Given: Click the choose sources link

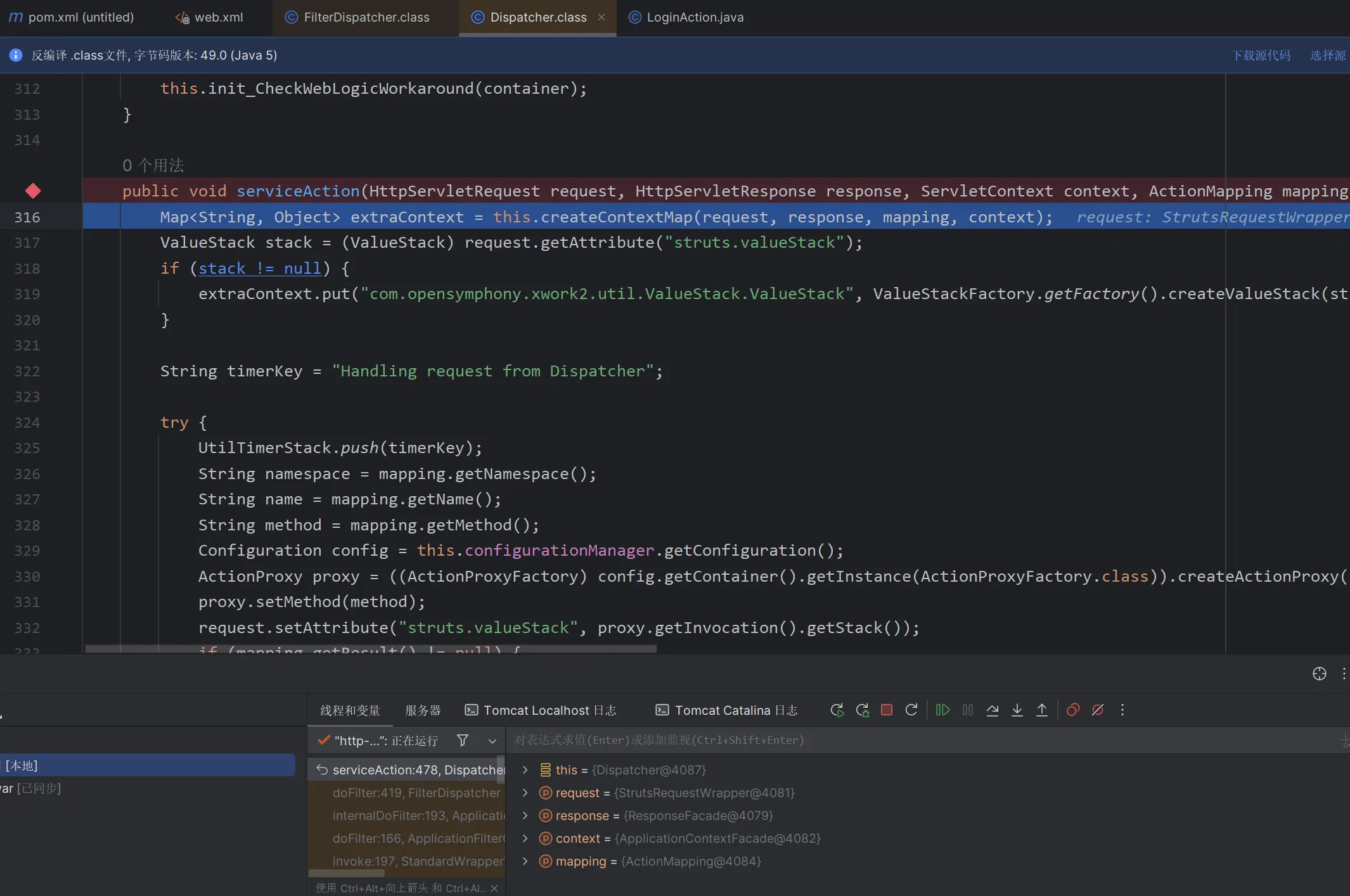Looking at the screenshot, I should pos(1328,55).
